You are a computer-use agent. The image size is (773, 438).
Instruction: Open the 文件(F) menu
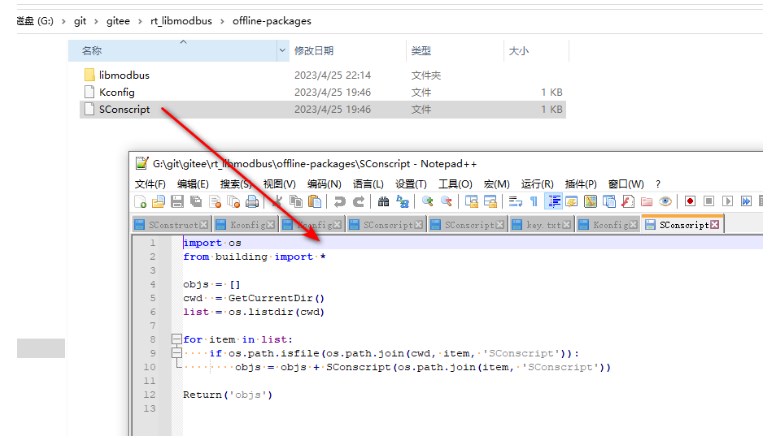(150, 184)
